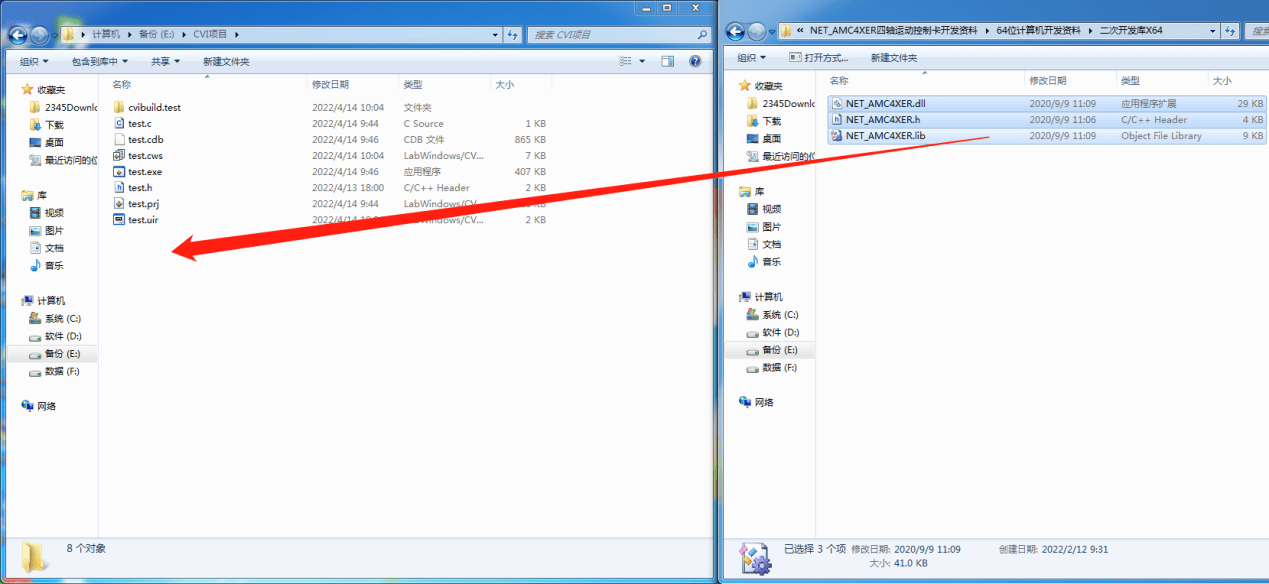Viewport: 1269px width, 584px height.
Task: Open the 组织 dropdown in left window
Action: pos(38,61)
